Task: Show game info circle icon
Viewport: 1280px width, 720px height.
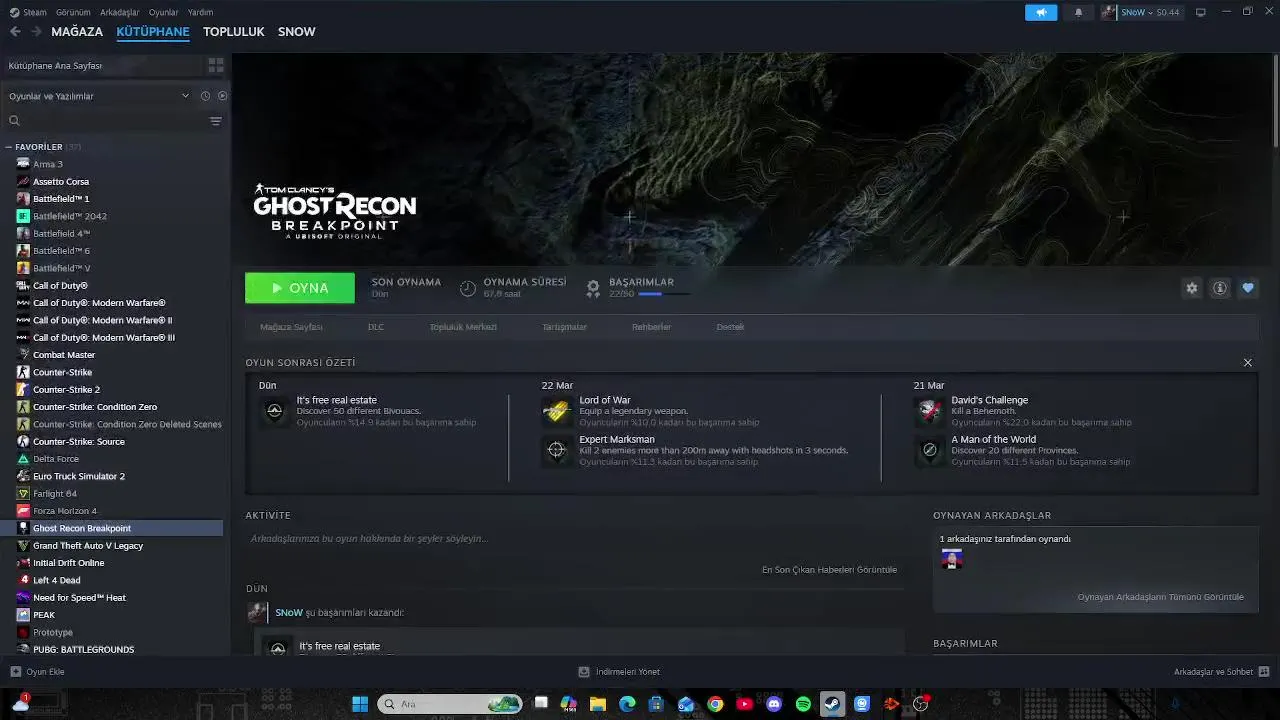Action: tap(1220, 288)
